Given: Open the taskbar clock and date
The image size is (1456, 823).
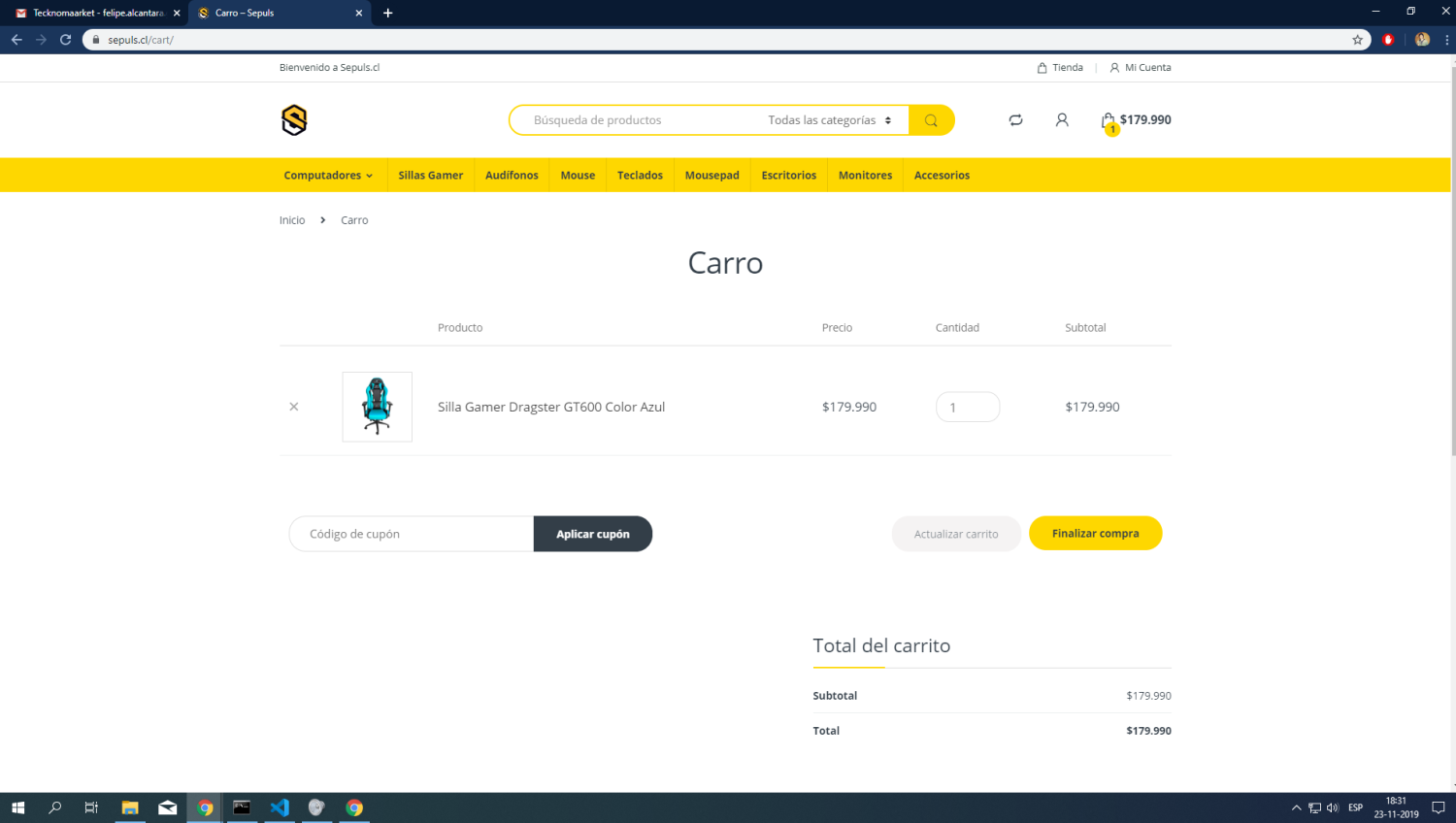Looking at the screenshot, I should (1396, 807).
